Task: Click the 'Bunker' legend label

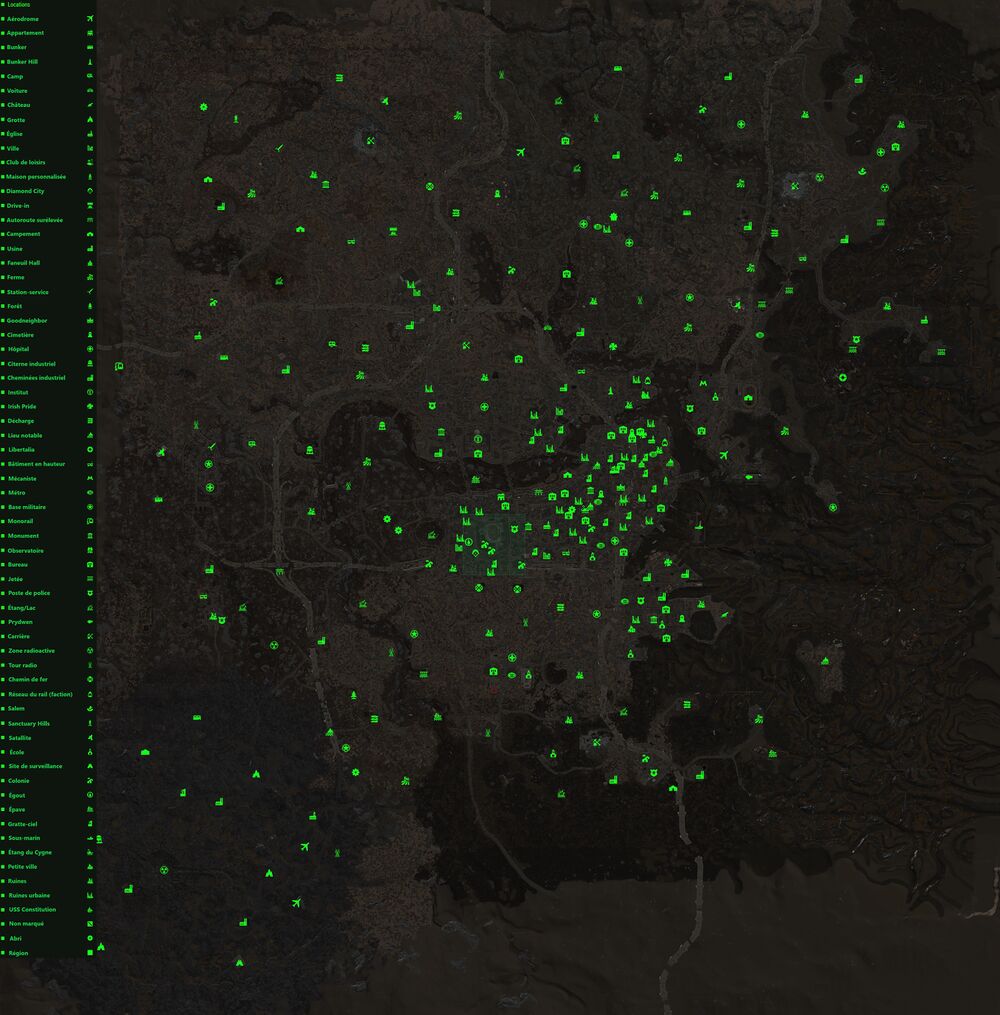Action: 16,47
